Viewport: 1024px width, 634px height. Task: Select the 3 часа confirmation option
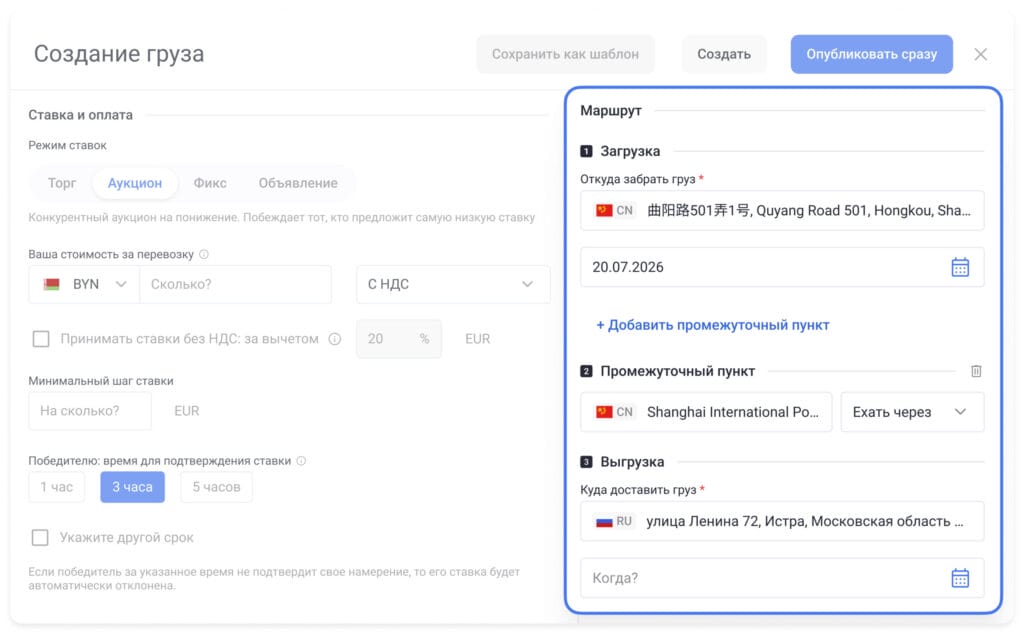pyautogui.click(x=132, y=486)
